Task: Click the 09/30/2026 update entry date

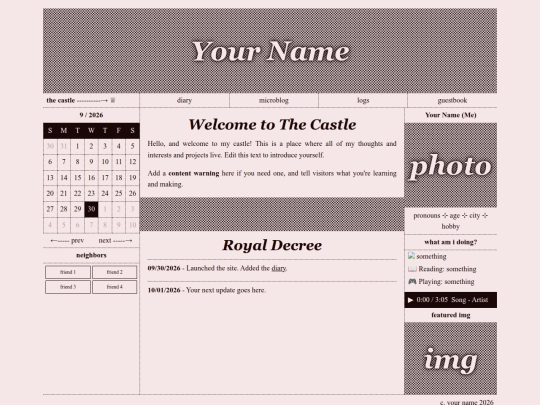Action: pyautogui.click(x=164, y=268)
